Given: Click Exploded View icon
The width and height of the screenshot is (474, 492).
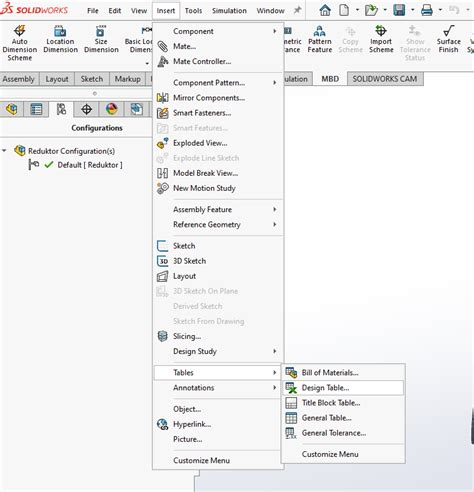Looking at the screenshot, I should (163, 143).
